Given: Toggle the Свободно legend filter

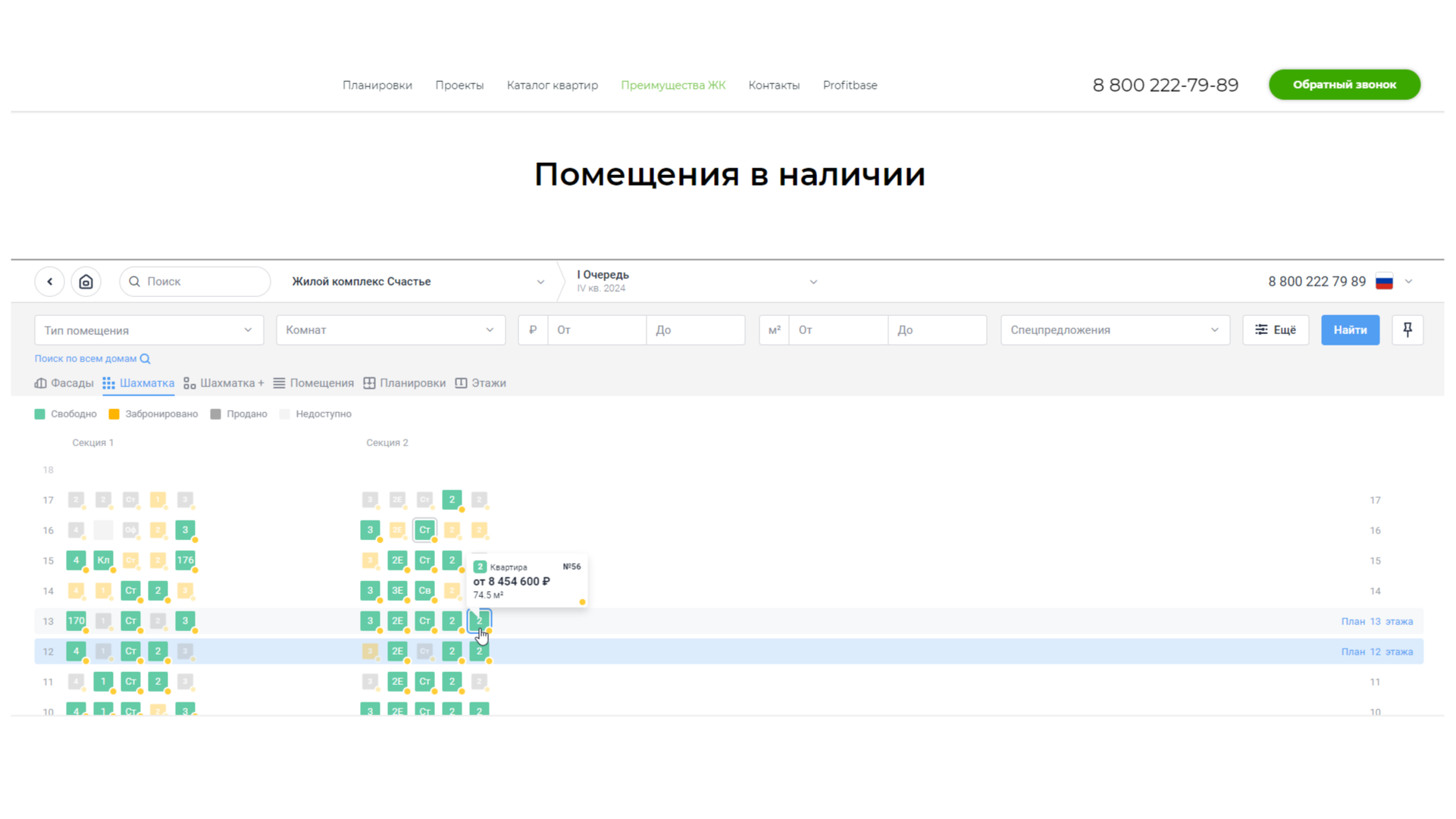Looking at the screenshot, I should point(66,414).
